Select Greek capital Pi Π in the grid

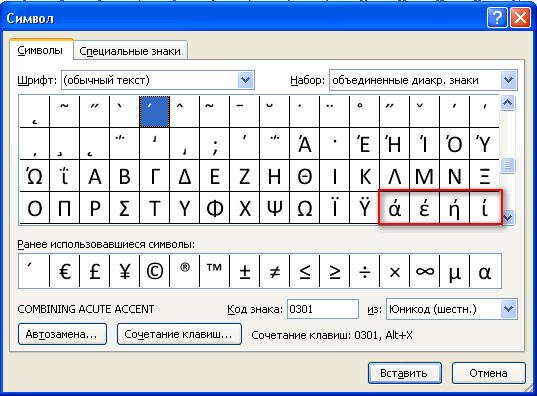click(65, 208)
